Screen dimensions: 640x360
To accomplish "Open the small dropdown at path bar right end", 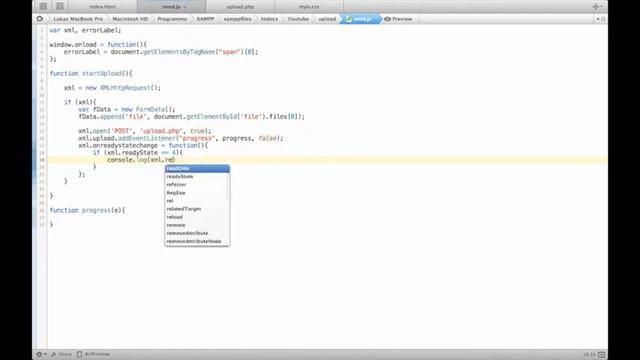I will click(598, 19).
